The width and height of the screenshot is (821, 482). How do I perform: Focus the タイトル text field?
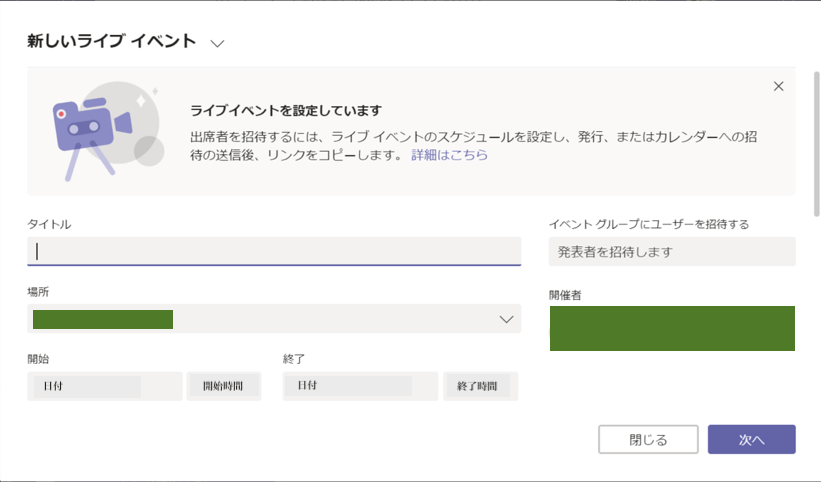pos(273,251)
